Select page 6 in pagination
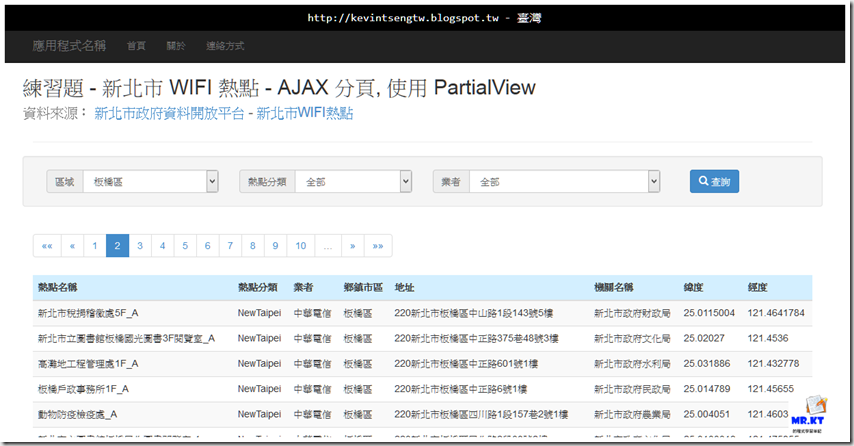Viewport: 854px width, 446px height. click(208, 246)
